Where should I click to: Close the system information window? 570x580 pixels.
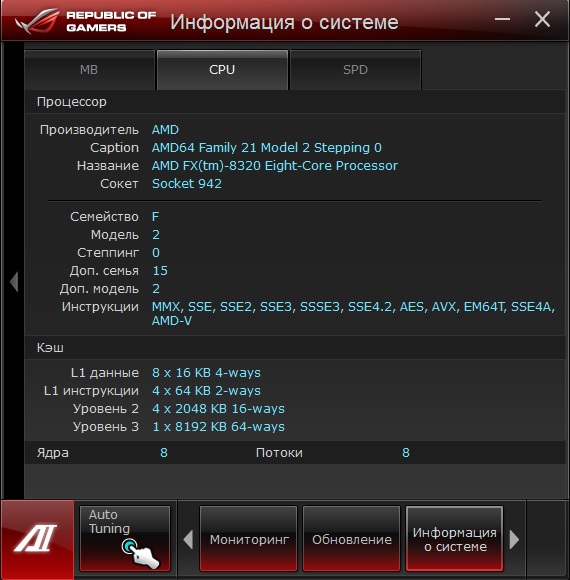[542, 19]
